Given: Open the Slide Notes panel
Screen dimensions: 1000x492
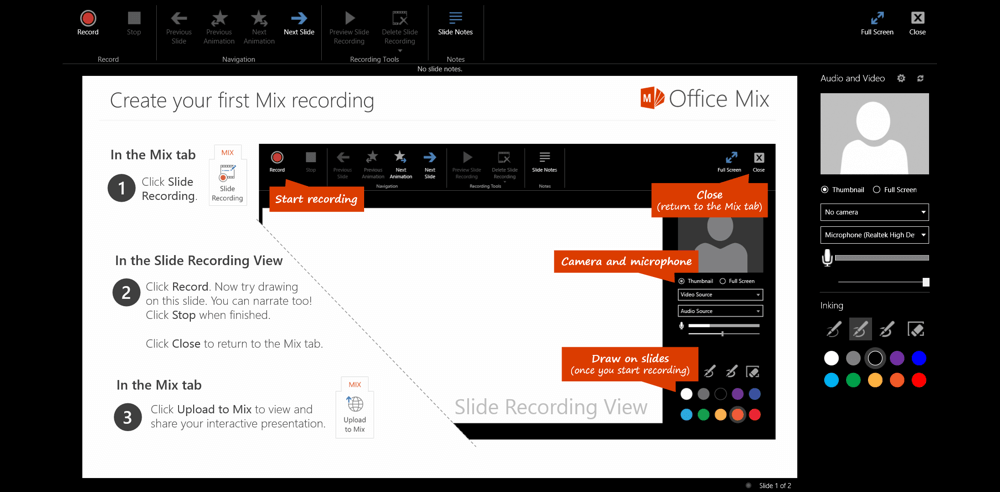Looking at the screenshot, I should point(455,23).
